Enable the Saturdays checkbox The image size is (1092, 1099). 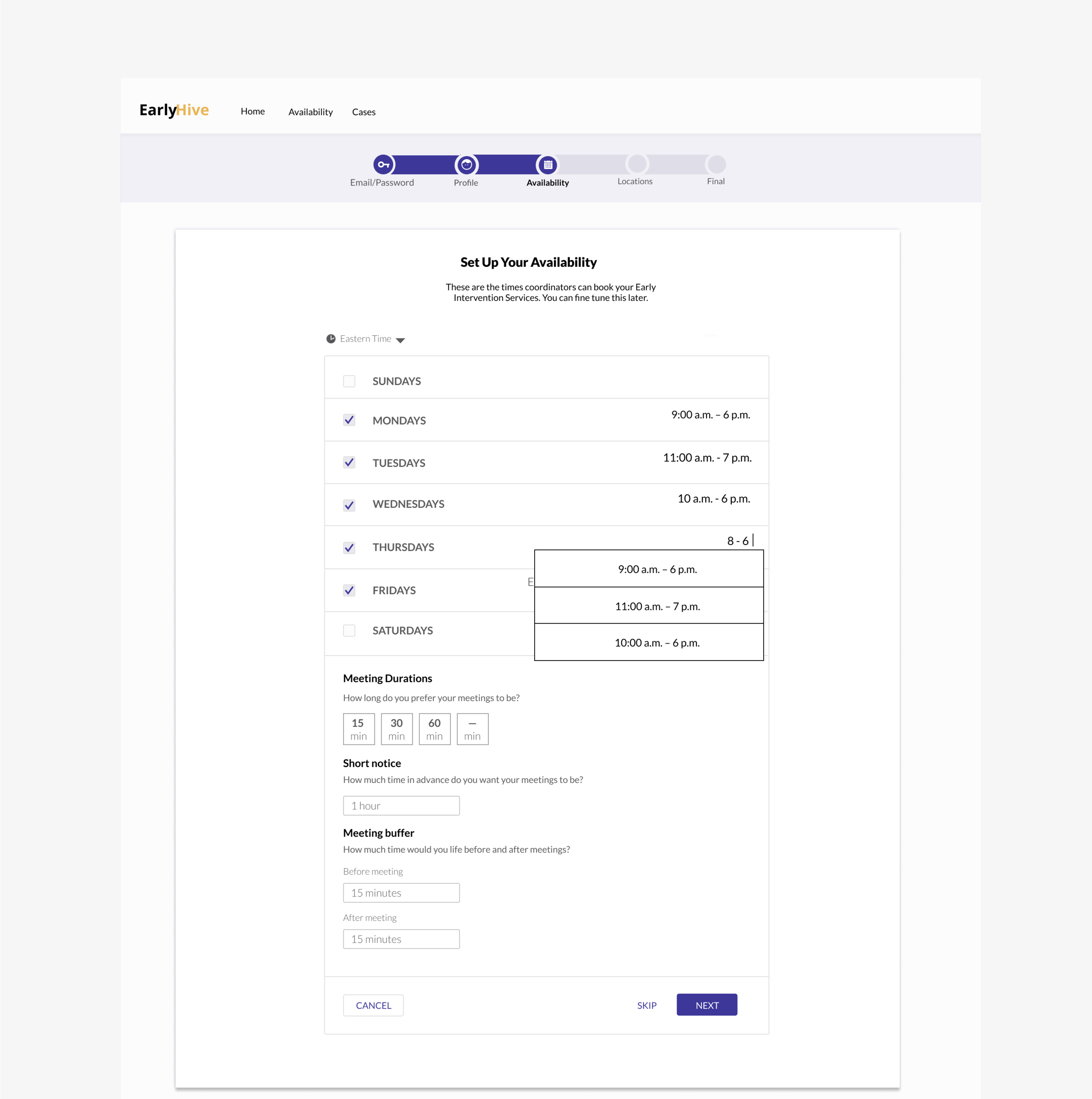point(349,630)
